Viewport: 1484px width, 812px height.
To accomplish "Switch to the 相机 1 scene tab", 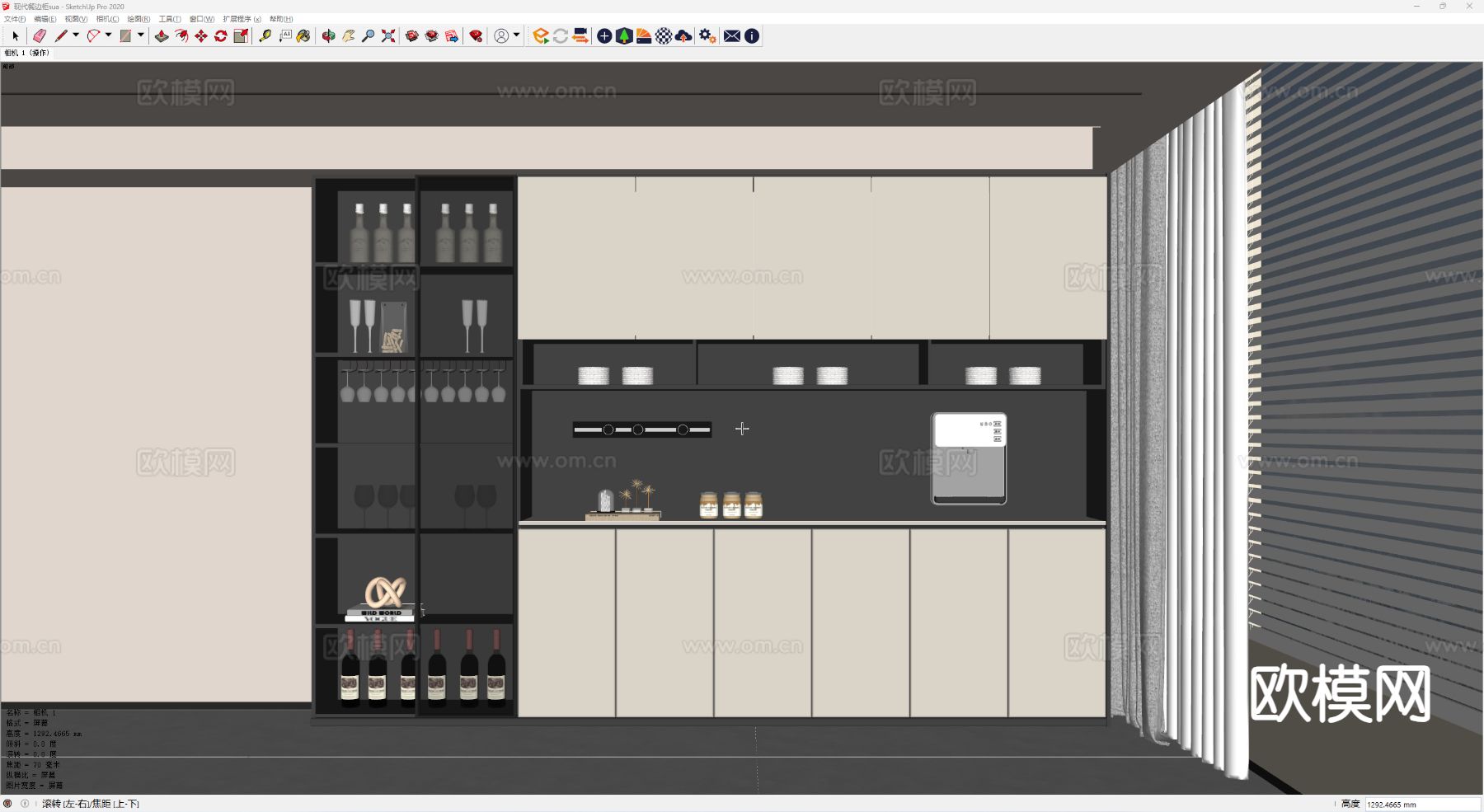I will (x=27, y=53).
